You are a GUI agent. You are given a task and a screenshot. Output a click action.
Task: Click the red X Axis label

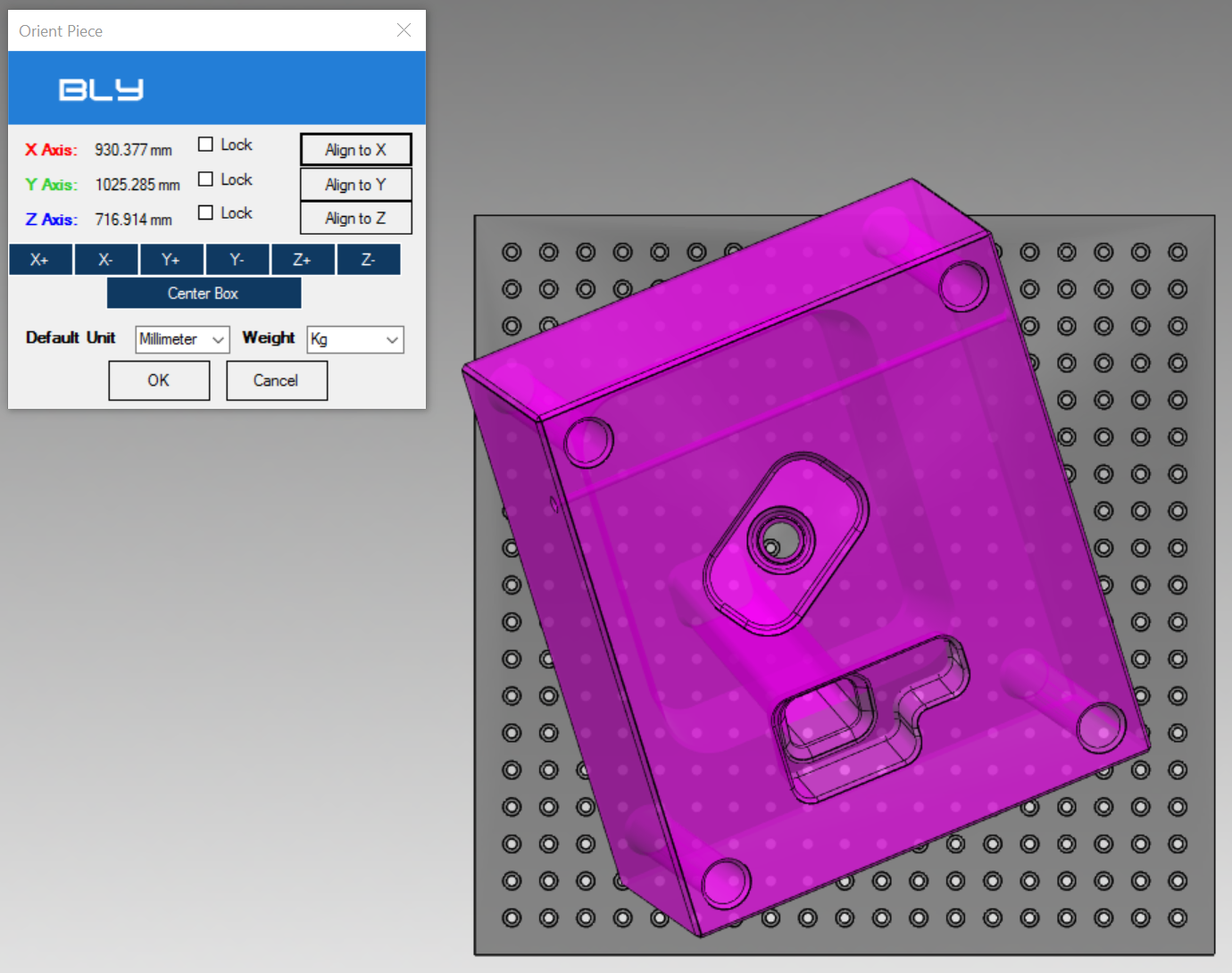[51, 150]
